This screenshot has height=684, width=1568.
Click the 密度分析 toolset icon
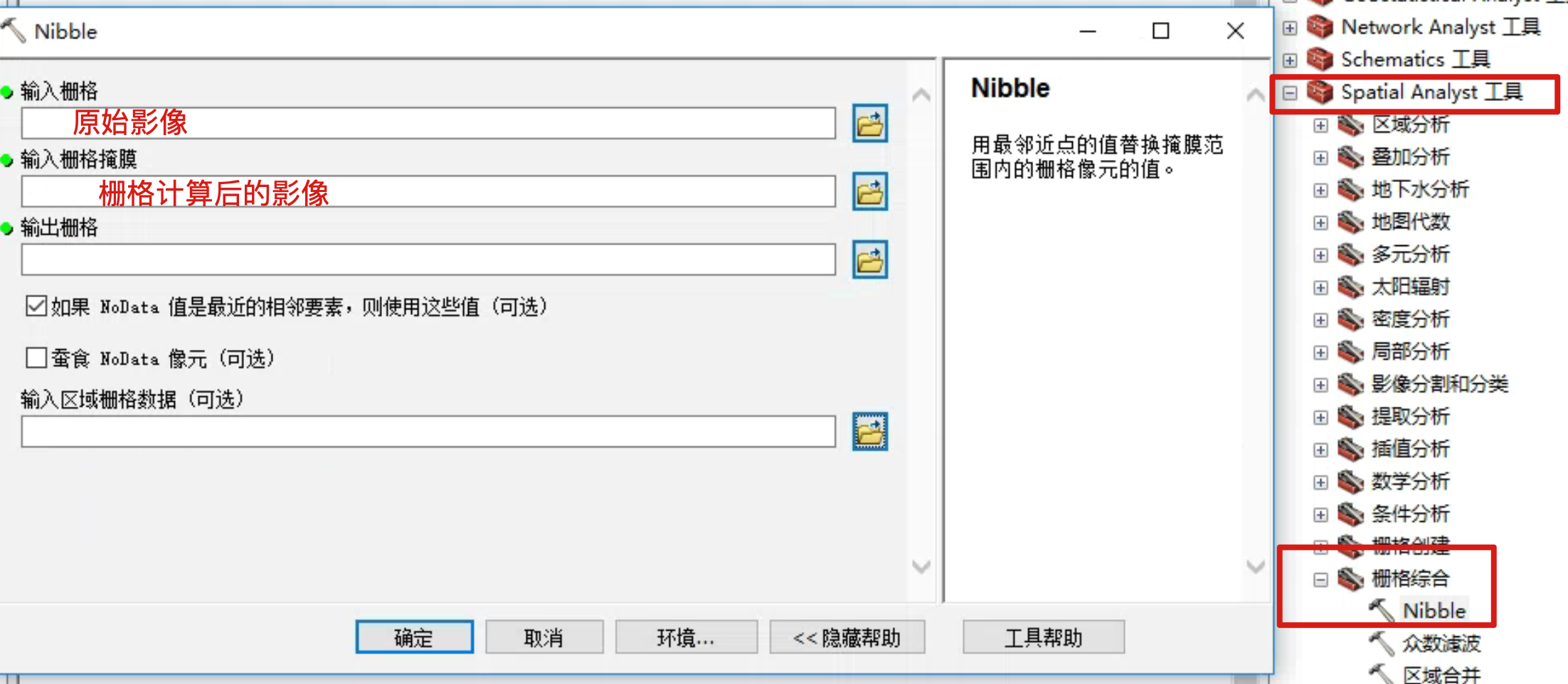tap(1350, 319)
